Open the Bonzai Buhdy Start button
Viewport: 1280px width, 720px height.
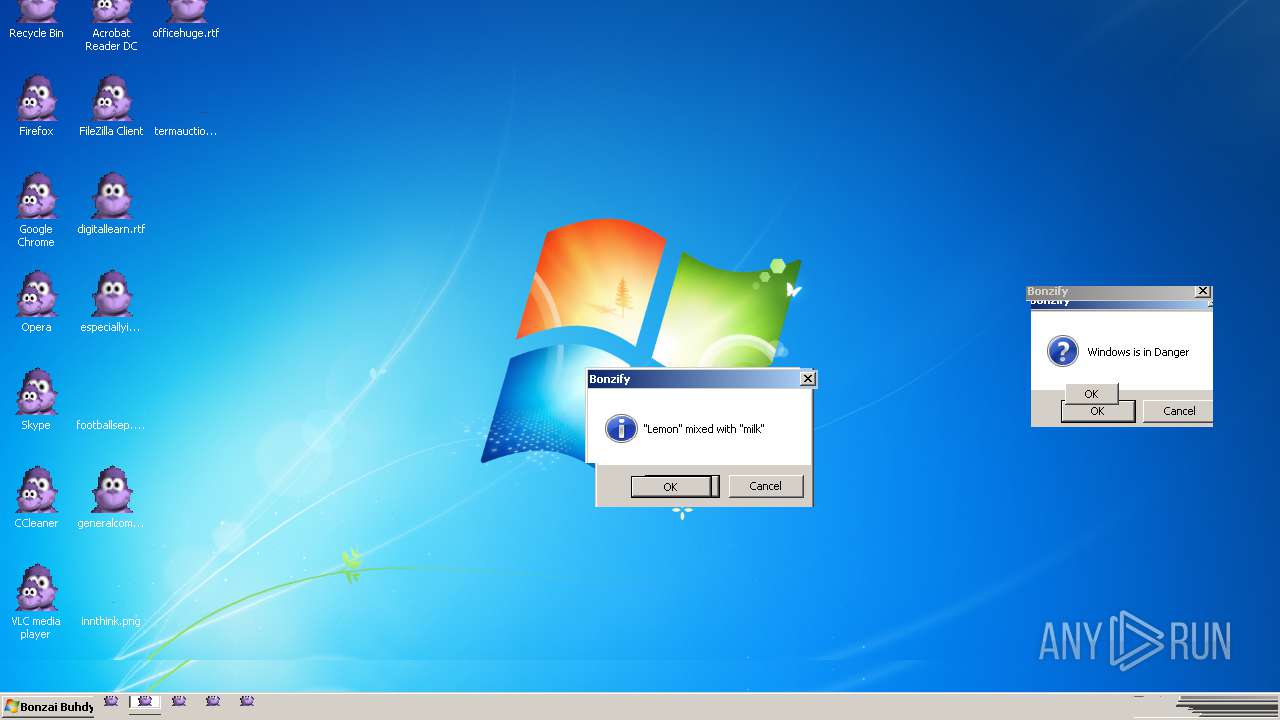pos(48,707)
